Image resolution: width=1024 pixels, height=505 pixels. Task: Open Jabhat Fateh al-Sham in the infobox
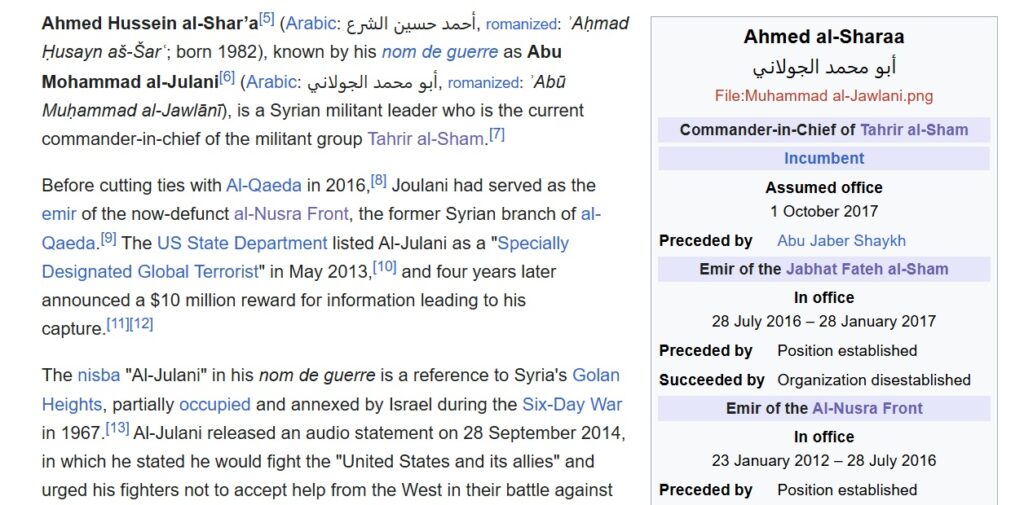tap(867, 268)
